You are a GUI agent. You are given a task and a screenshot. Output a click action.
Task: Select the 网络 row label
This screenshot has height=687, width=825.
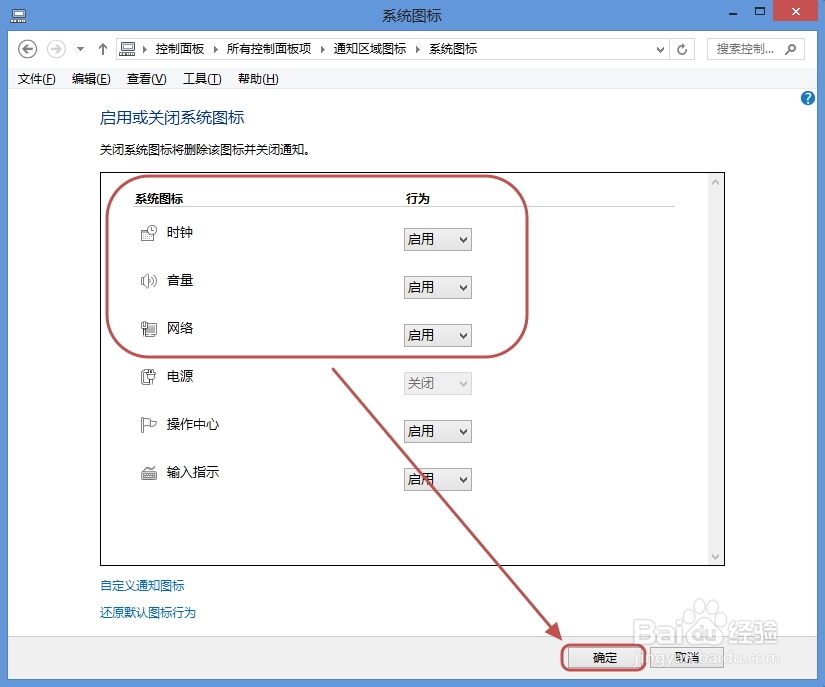pos(180,328)
